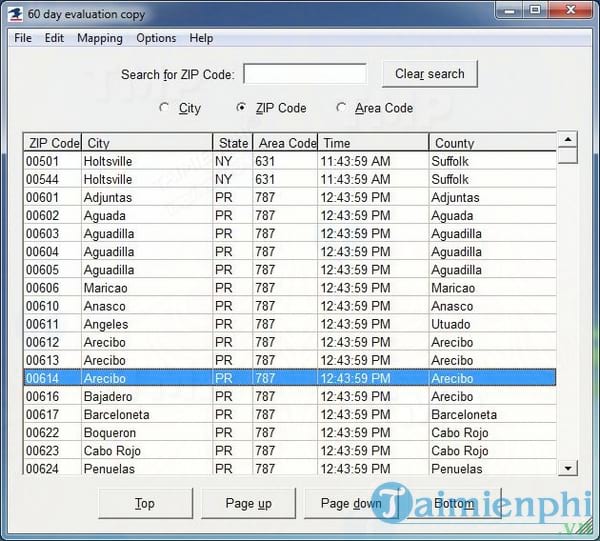Click the Clear search button

tap(429, 74)
